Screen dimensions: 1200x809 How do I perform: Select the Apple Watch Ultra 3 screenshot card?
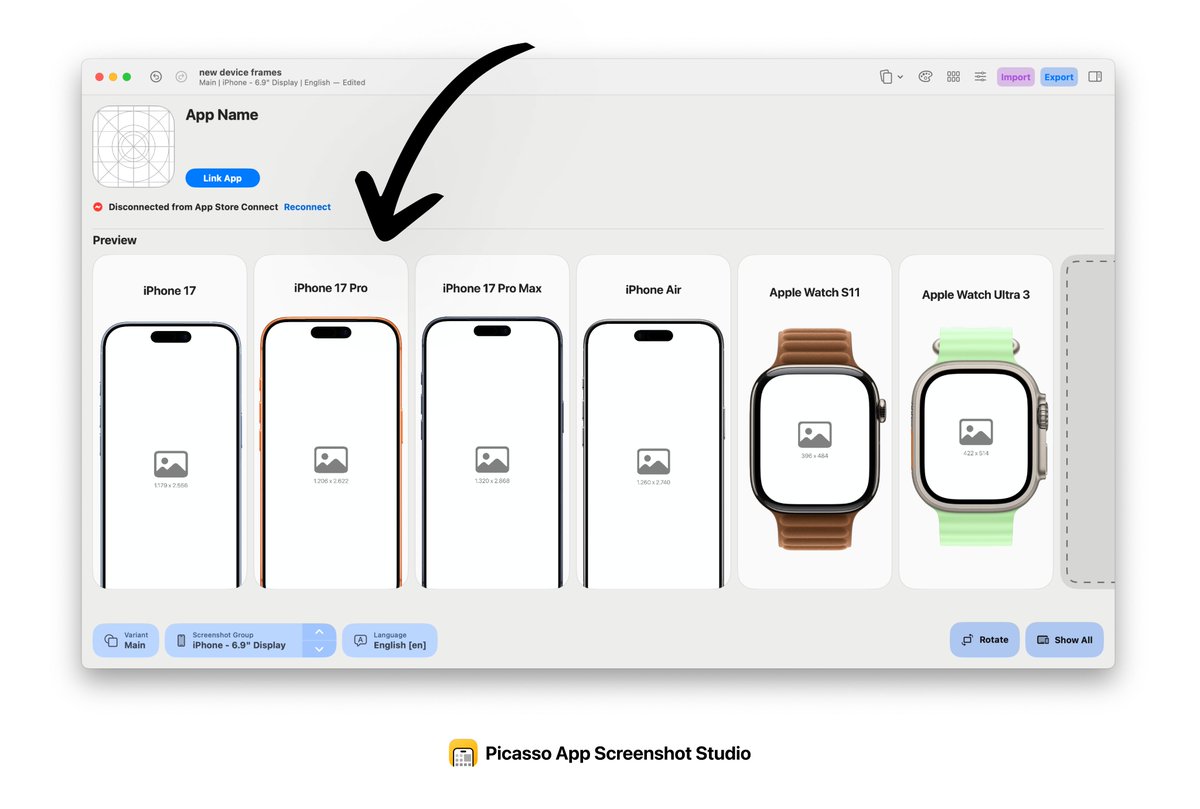click(x=976, y=421)
